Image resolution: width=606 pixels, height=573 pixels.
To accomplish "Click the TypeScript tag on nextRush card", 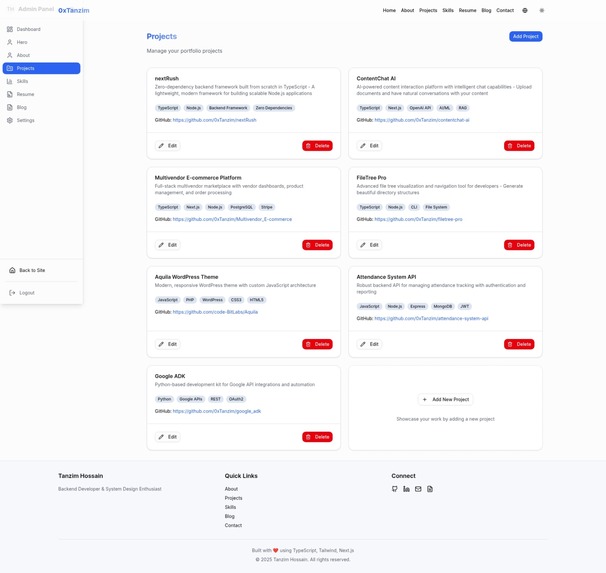I will (x=168, y=108).
